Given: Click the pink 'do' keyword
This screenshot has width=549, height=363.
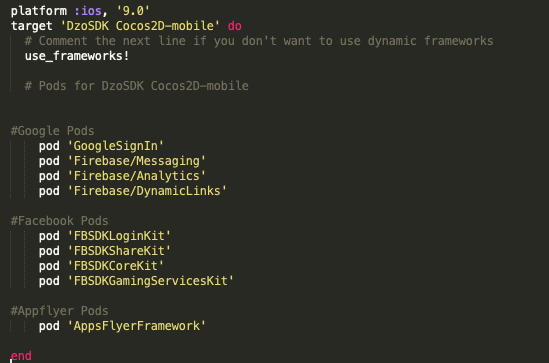Looking at the screenshot, I should pyautogui.click(x=235, y=26).
